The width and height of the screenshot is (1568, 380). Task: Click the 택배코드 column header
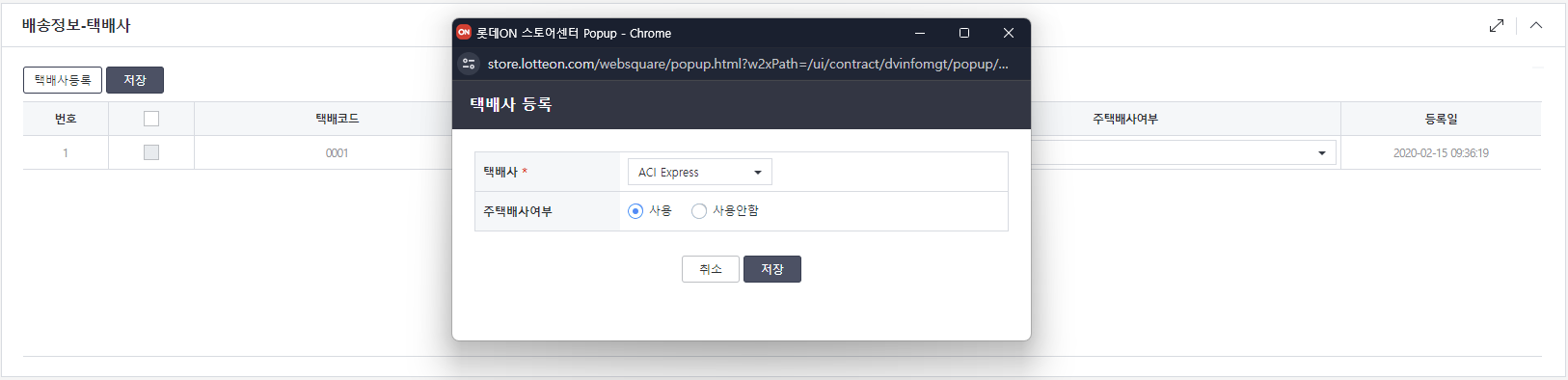coord(338,119)
